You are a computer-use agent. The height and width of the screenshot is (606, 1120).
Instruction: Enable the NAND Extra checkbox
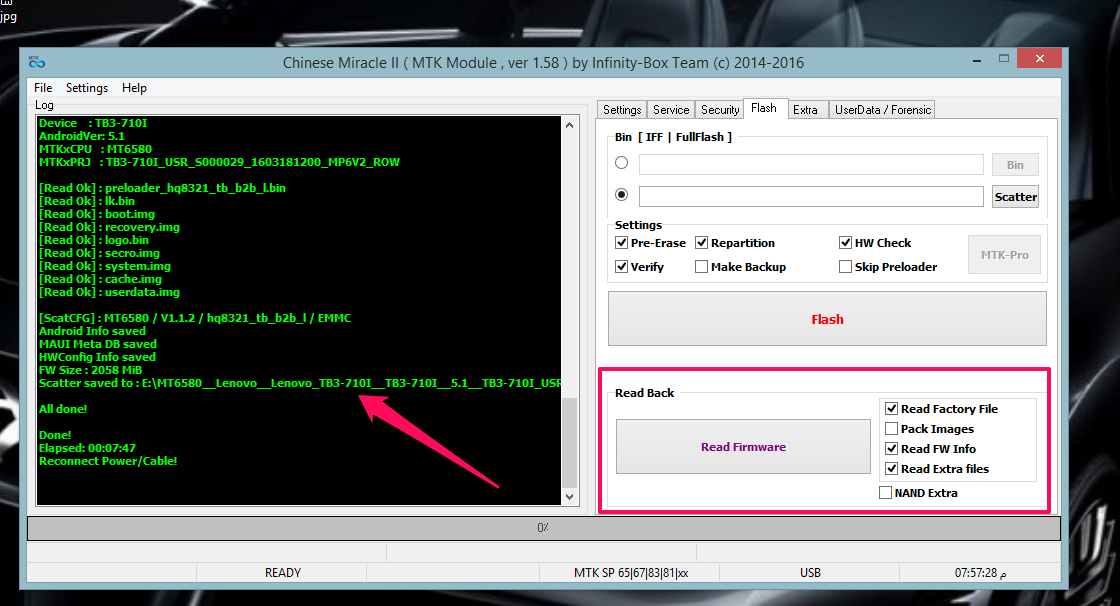coord(885,492)
